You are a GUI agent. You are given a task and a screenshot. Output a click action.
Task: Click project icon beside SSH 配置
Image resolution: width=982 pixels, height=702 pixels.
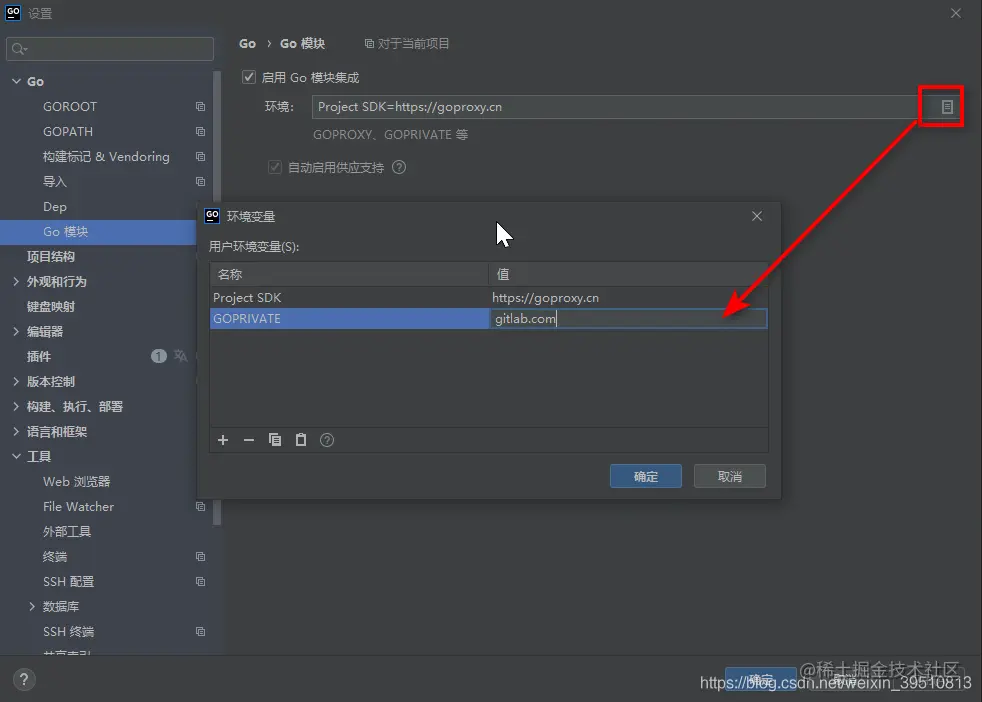[200, 582]
